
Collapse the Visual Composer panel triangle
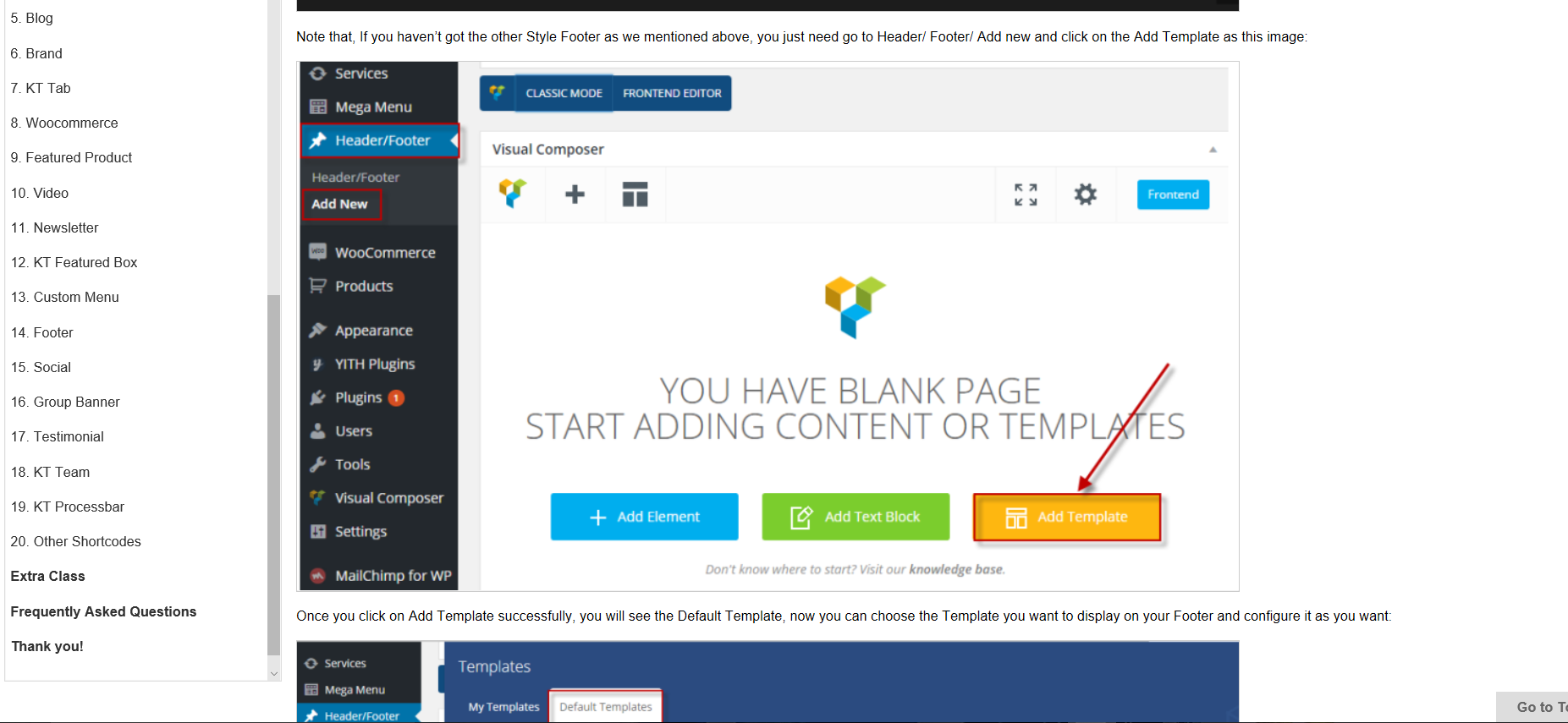click(1213, 150)
